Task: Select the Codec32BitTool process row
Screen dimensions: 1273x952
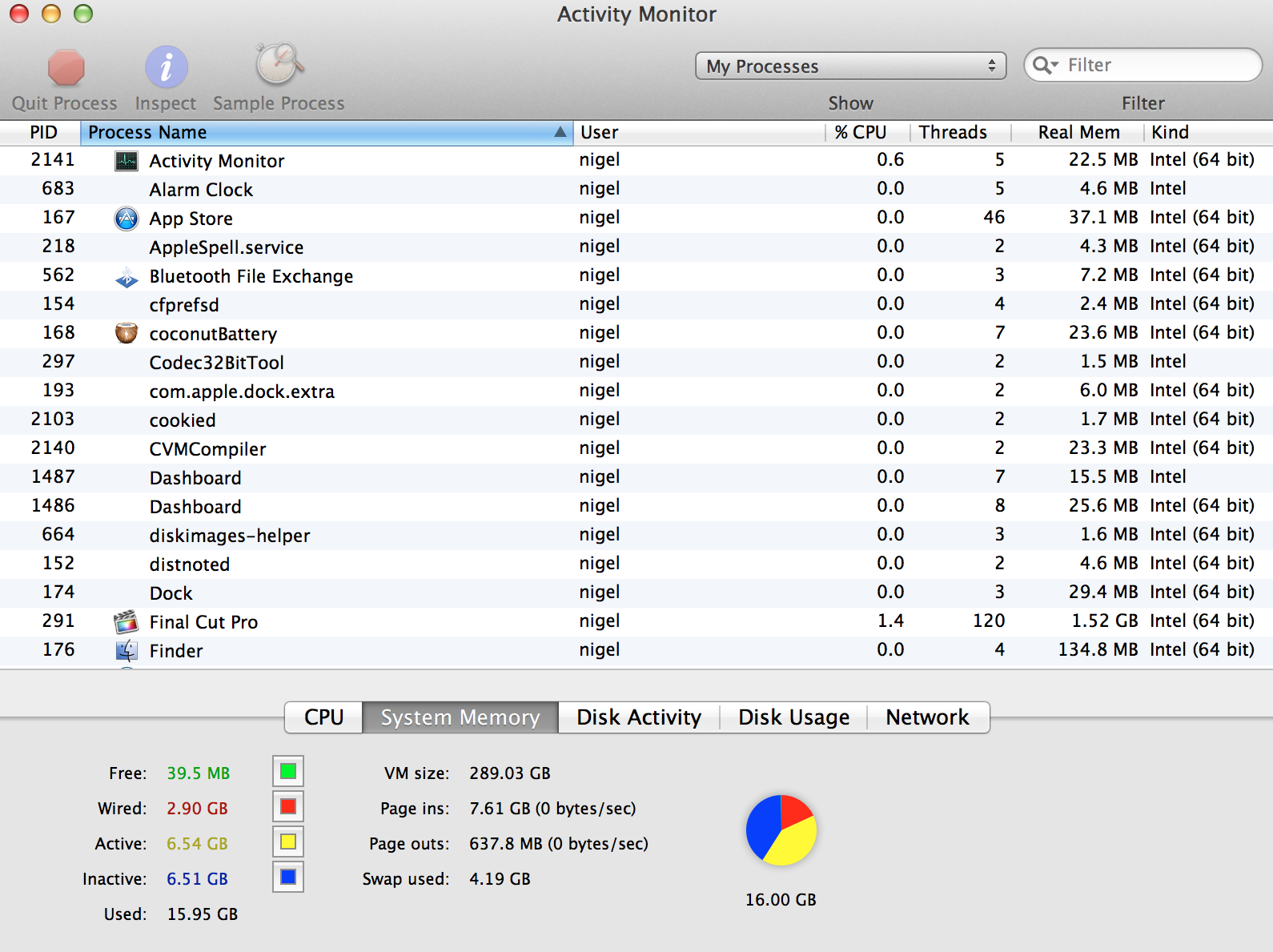Action: pyautogui.click(x=636, y=363)
